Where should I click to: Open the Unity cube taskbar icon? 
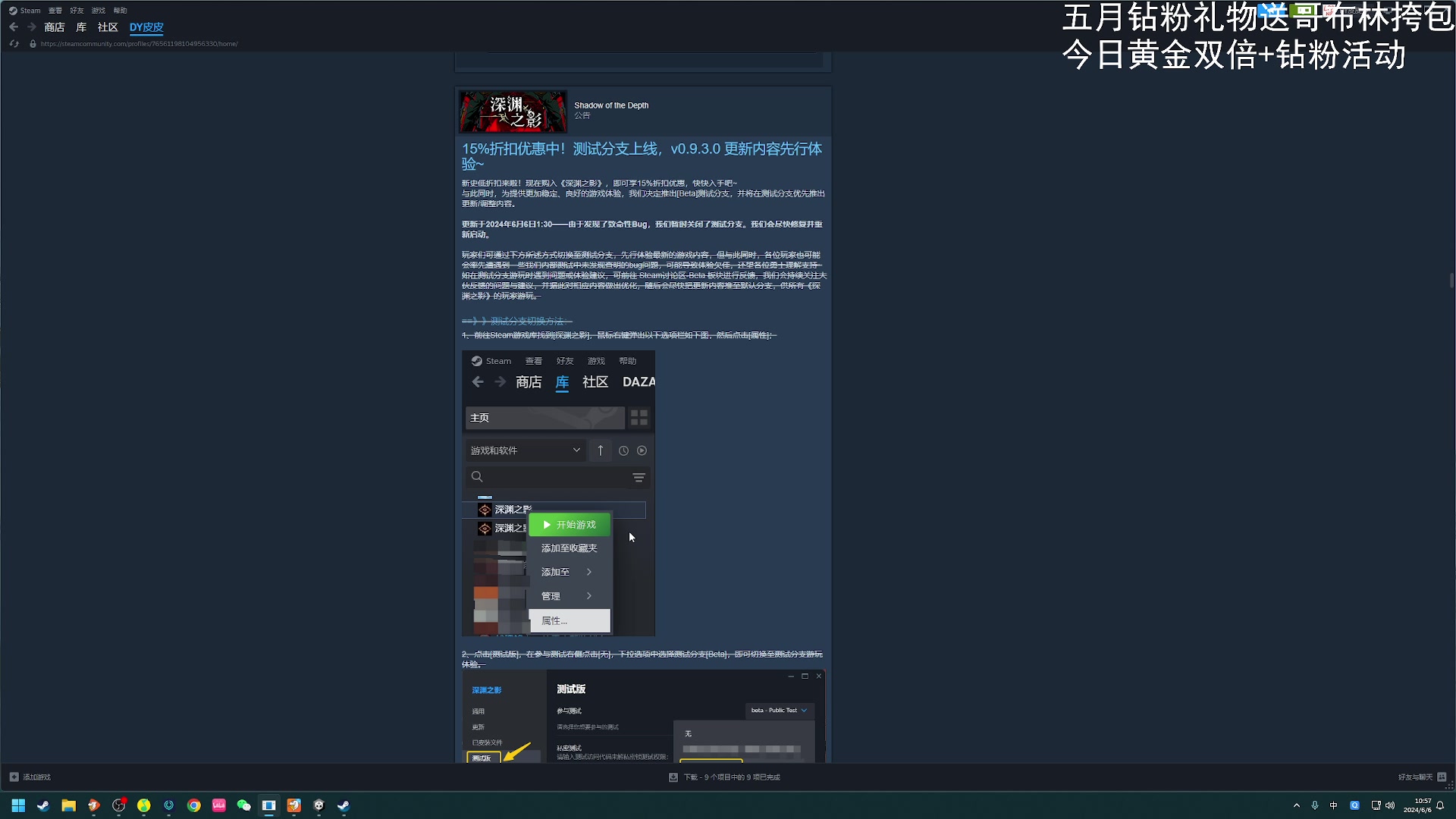click(318, 805)
